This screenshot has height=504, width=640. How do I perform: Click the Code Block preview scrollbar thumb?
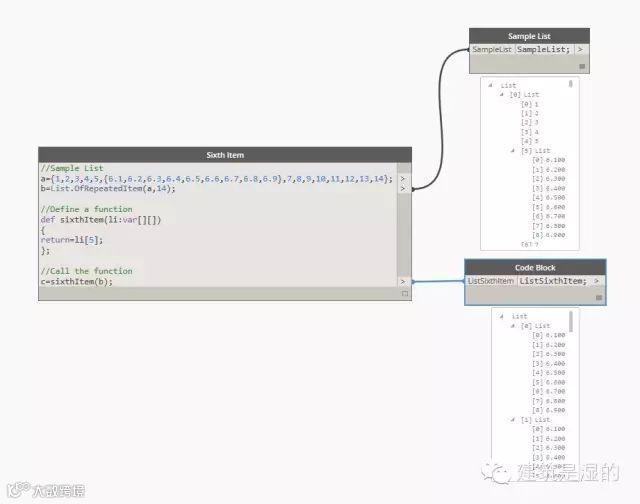[571, 322]
